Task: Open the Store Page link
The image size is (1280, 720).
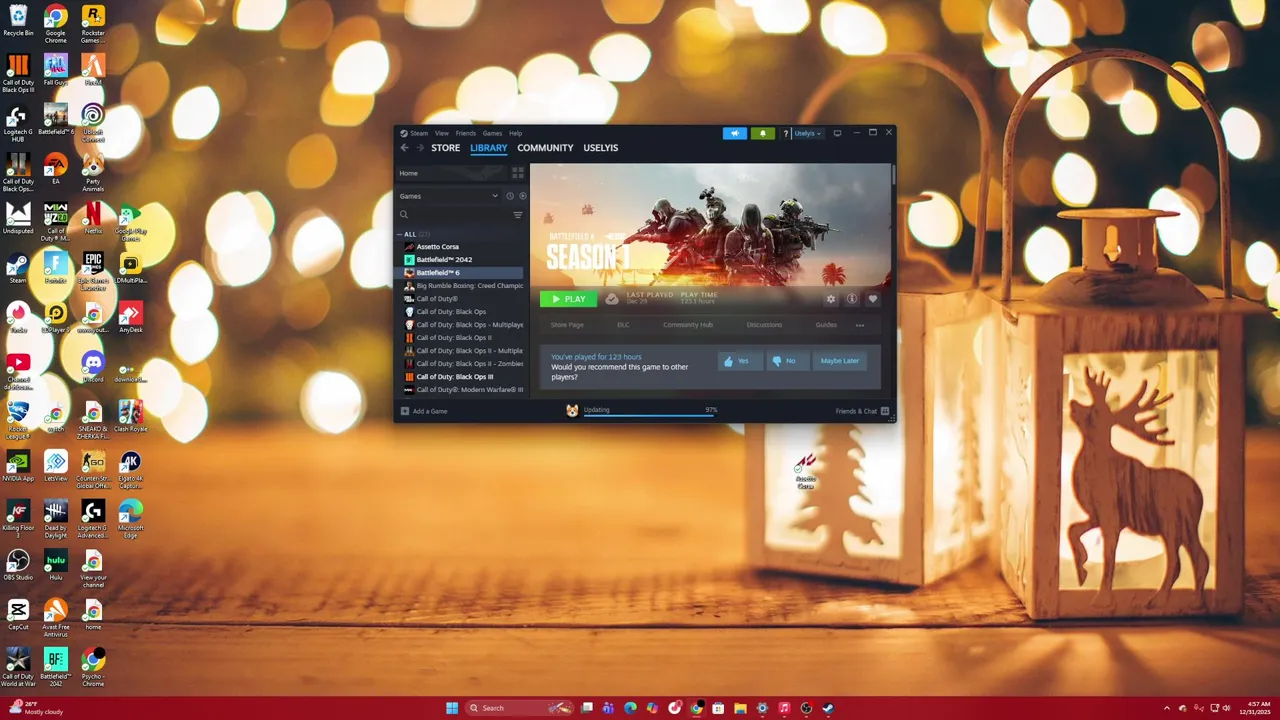Action: tap(567, 325)
